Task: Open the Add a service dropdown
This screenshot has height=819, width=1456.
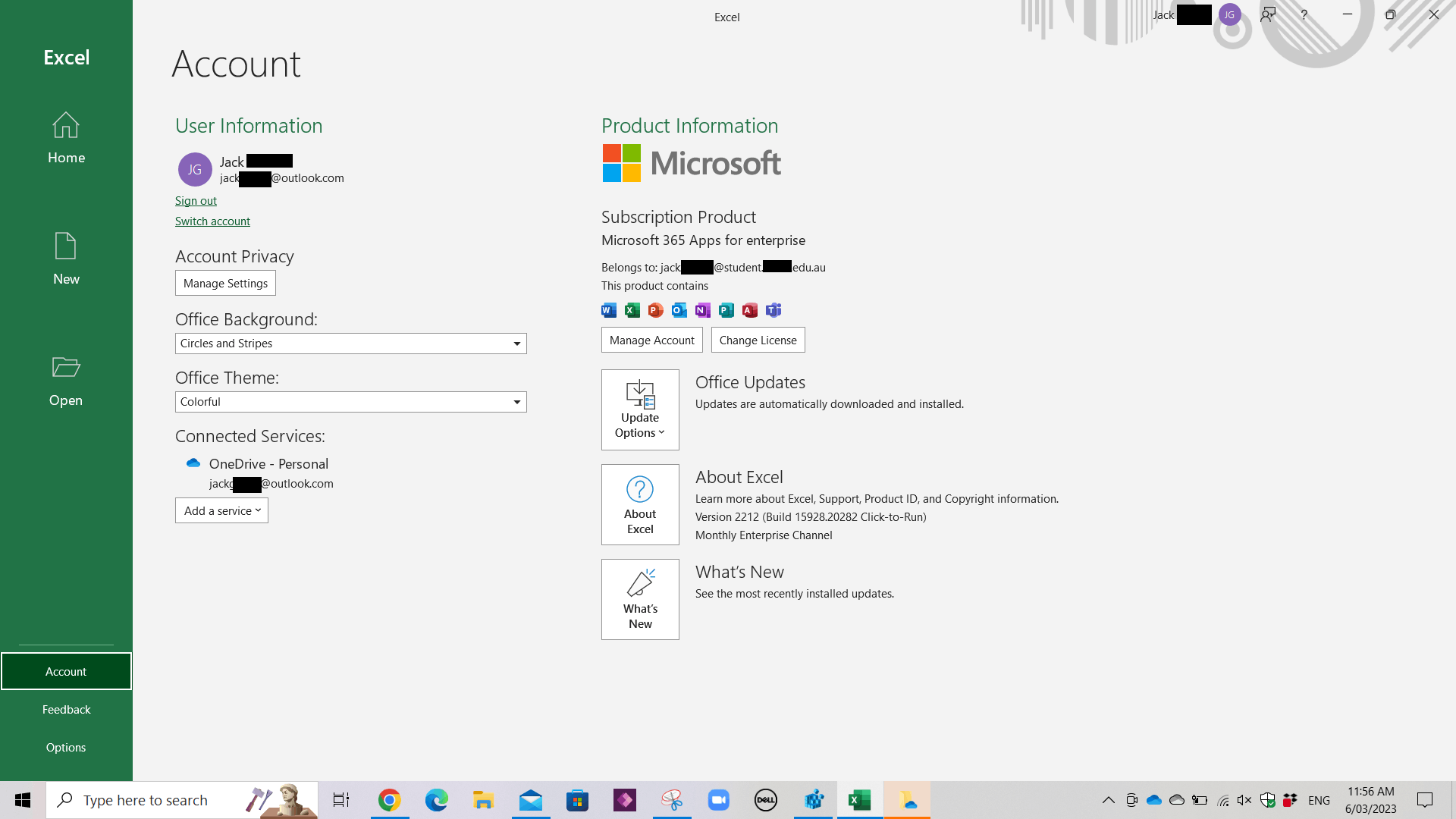Action: point(221,510)
